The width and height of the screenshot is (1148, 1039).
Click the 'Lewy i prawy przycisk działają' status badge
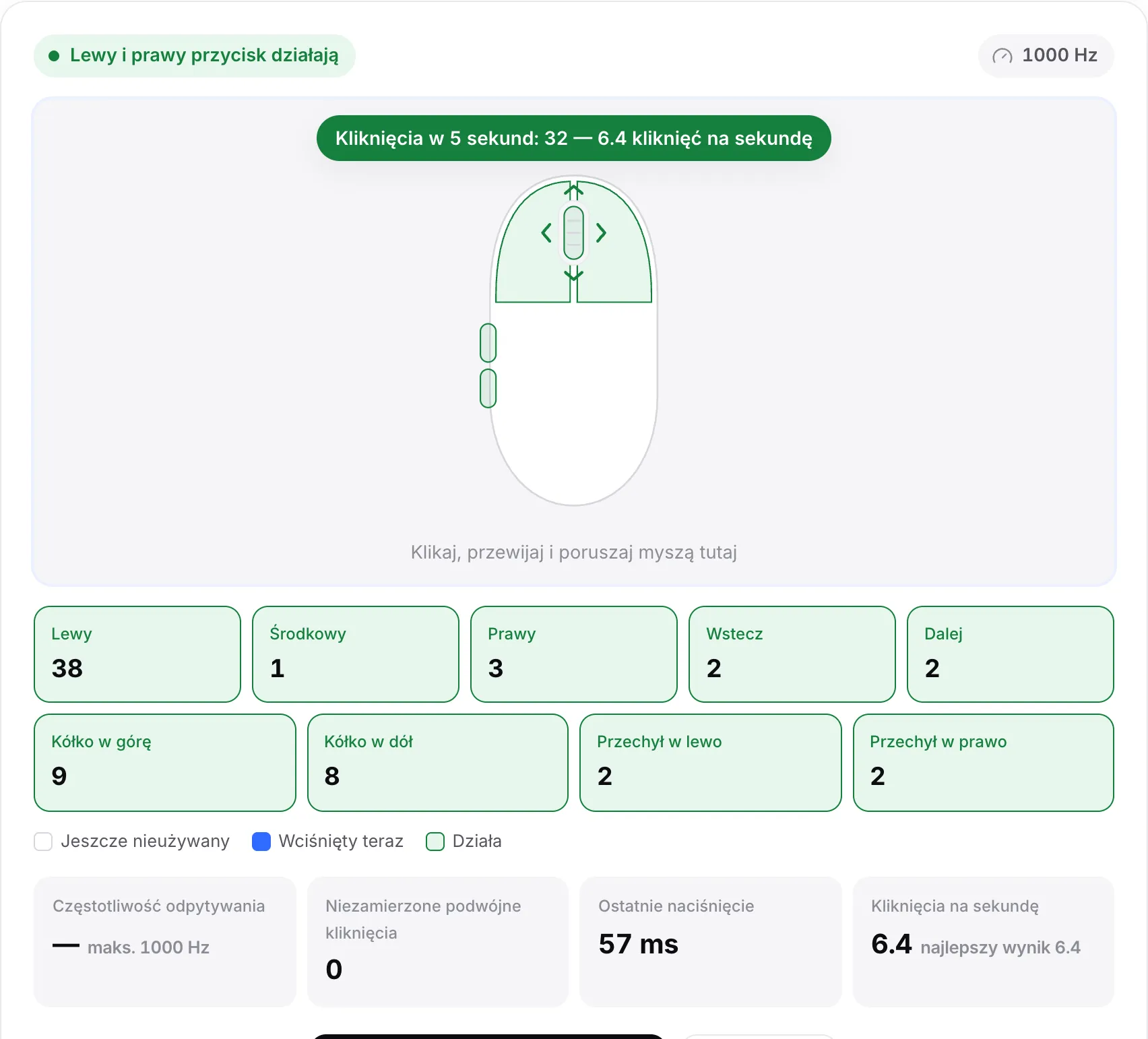[x=195, y=56]
